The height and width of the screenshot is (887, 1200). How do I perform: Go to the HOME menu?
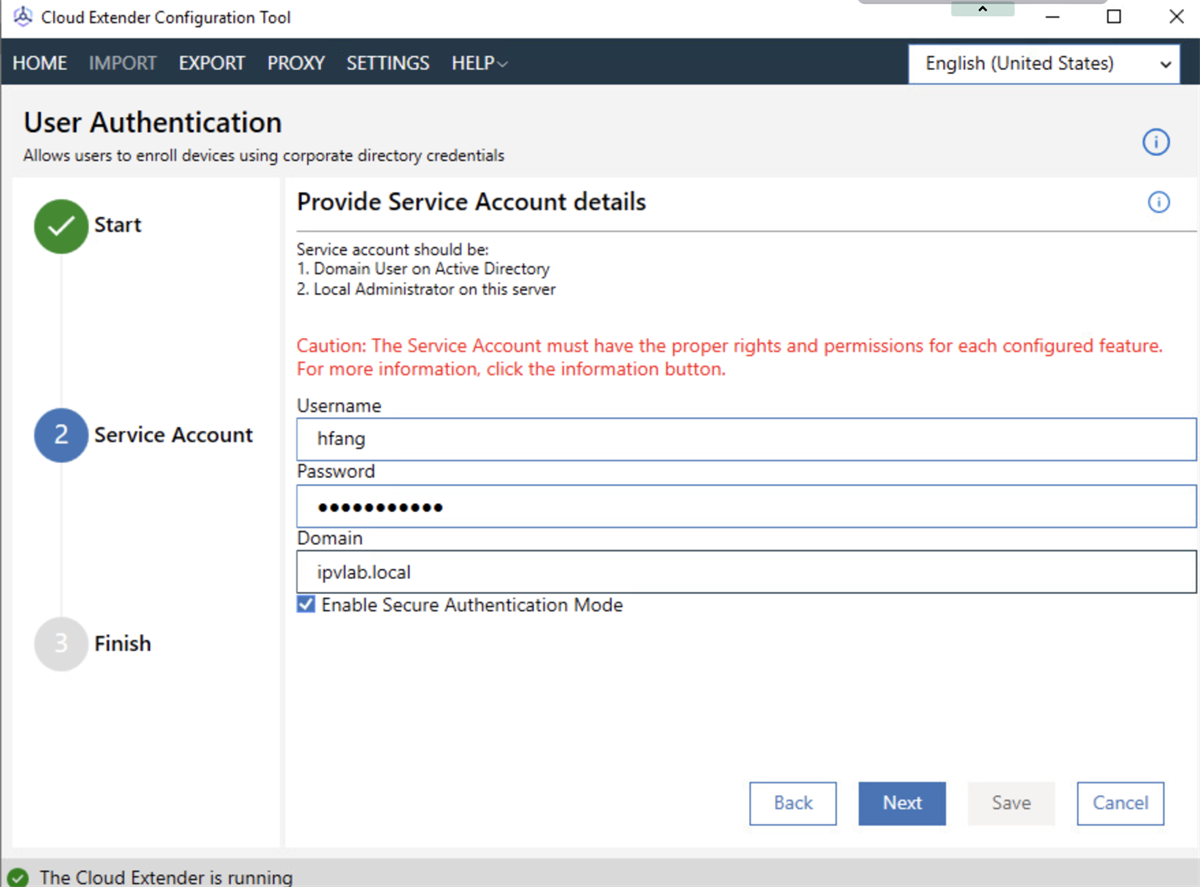coord(40,63)
